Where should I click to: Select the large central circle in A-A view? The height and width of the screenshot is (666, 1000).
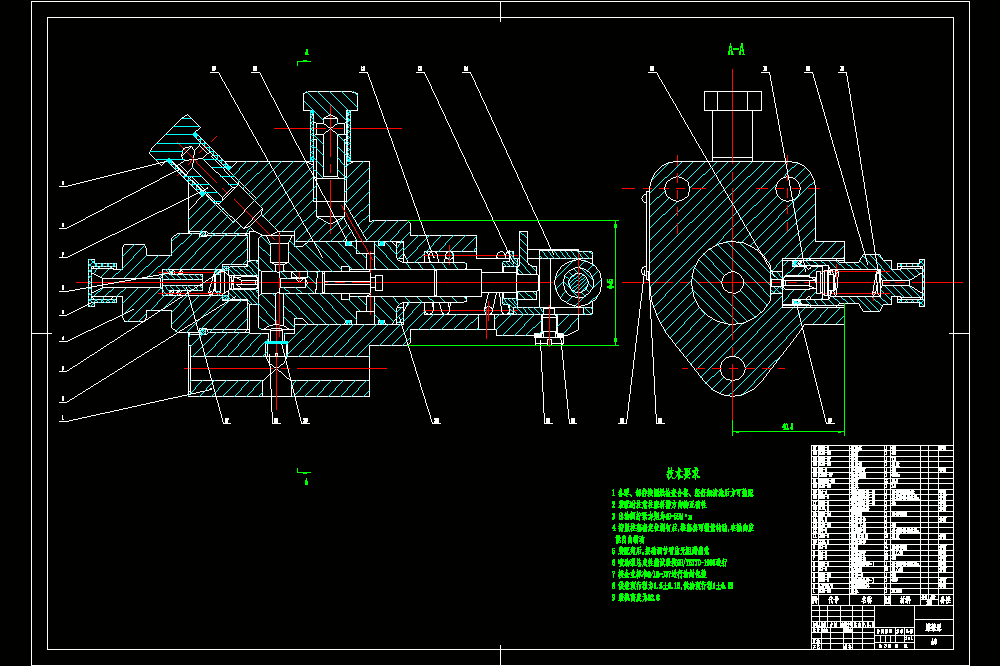point(732,282)
